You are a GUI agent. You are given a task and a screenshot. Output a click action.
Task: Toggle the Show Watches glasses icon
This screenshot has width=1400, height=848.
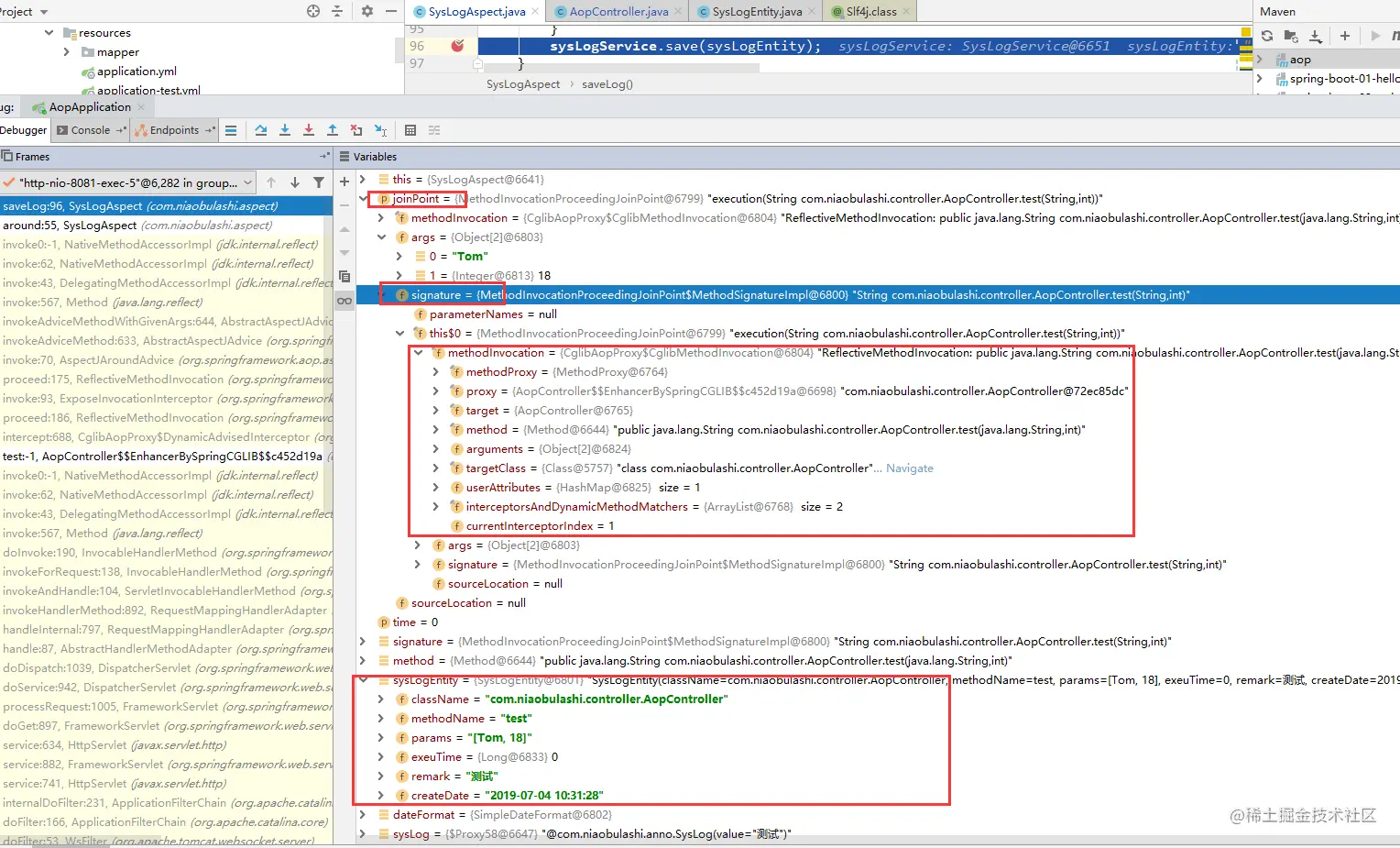345,301
